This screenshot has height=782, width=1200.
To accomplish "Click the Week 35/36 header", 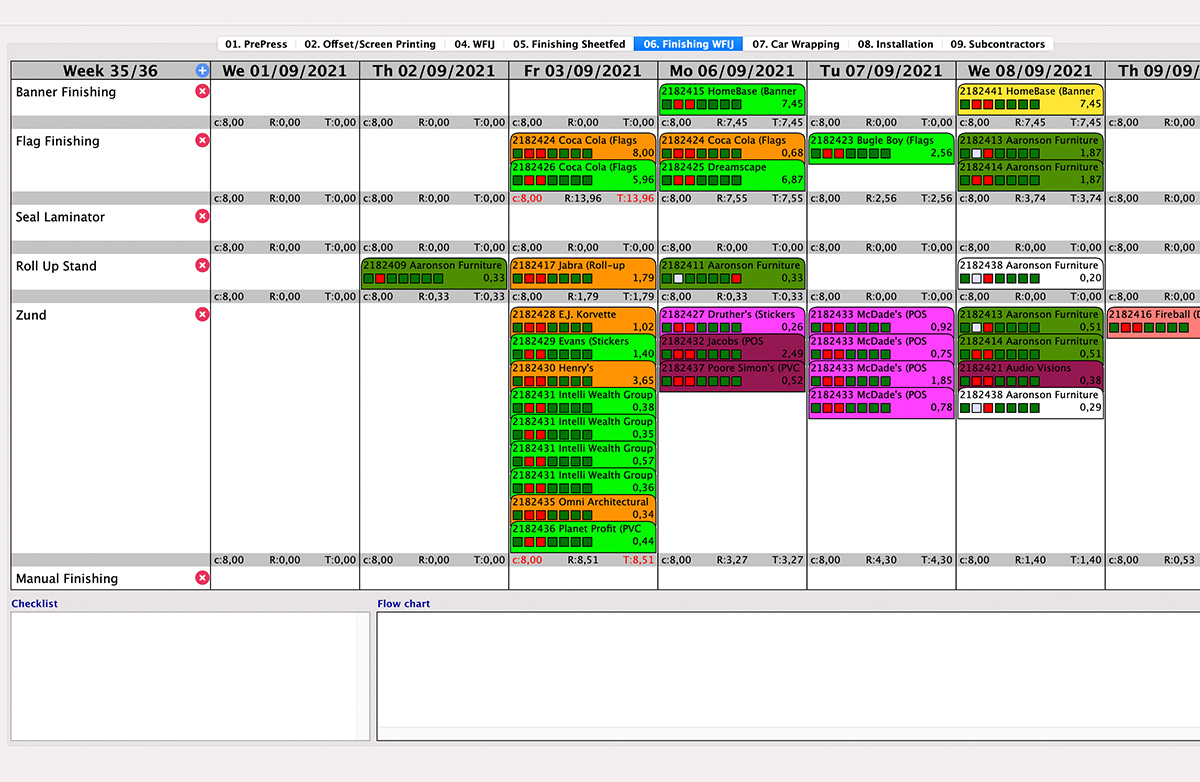I will (x=110, y=71).
